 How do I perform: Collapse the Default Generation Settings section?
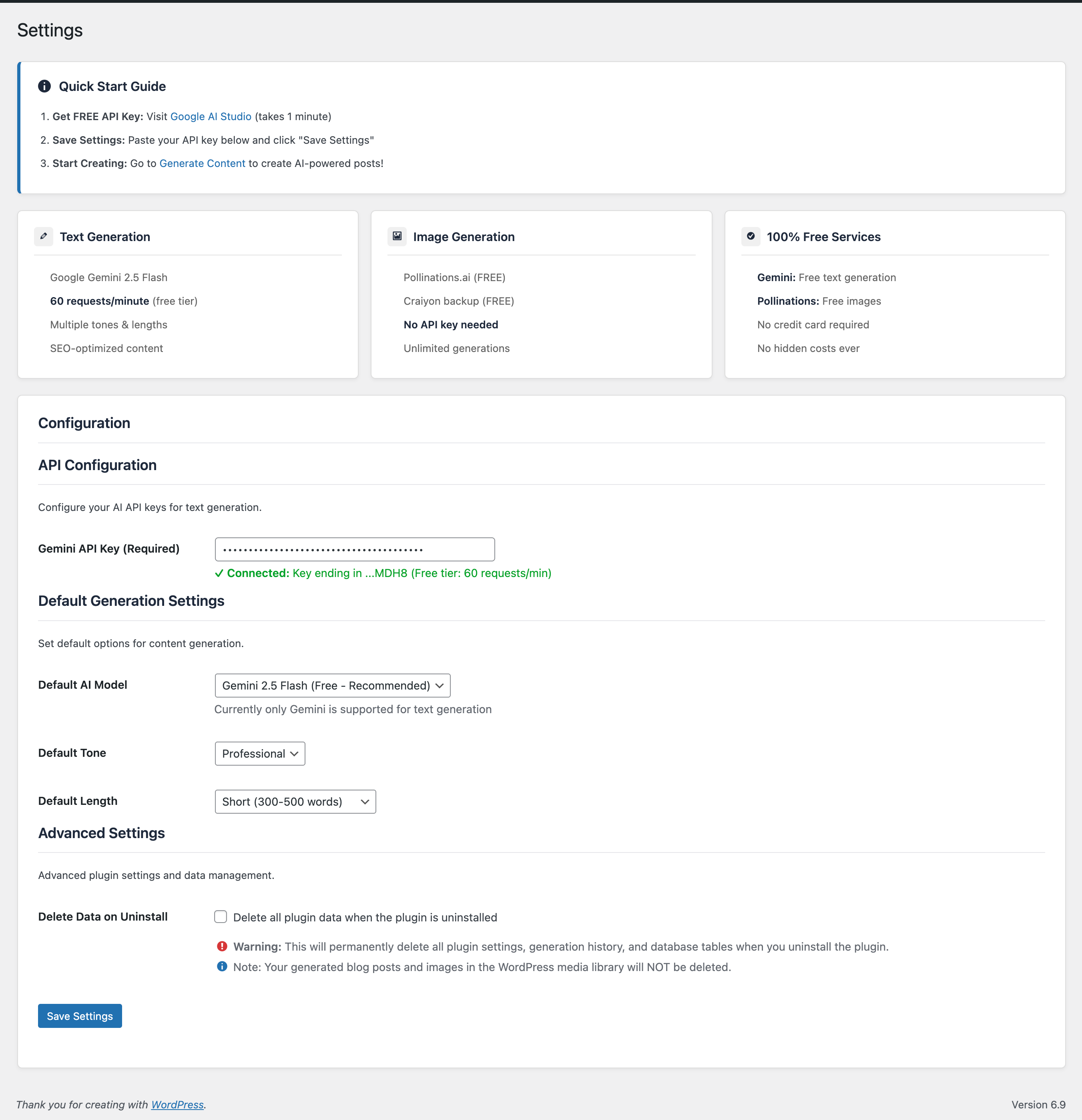[131, 601]
